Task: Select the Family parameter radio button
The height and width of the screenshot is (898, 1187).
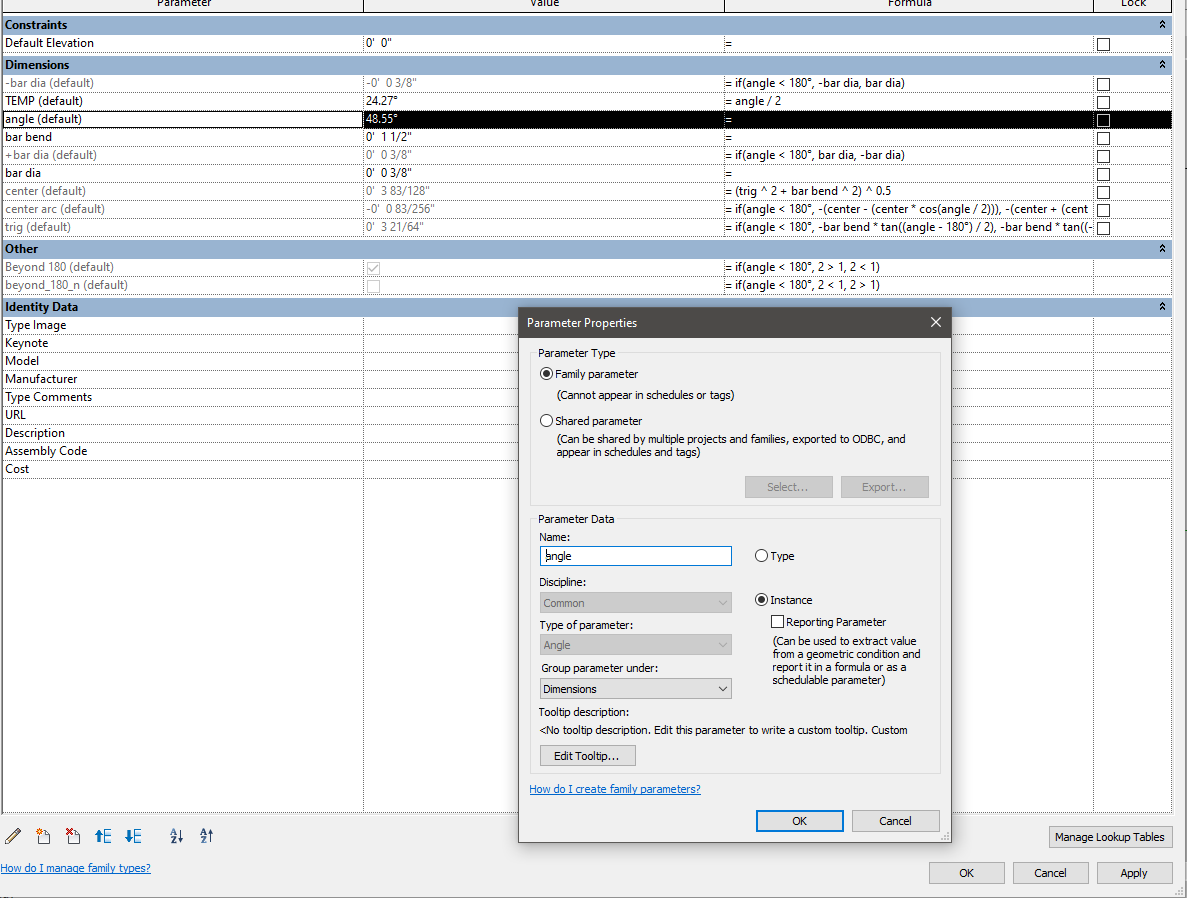Action: [546, 374]
